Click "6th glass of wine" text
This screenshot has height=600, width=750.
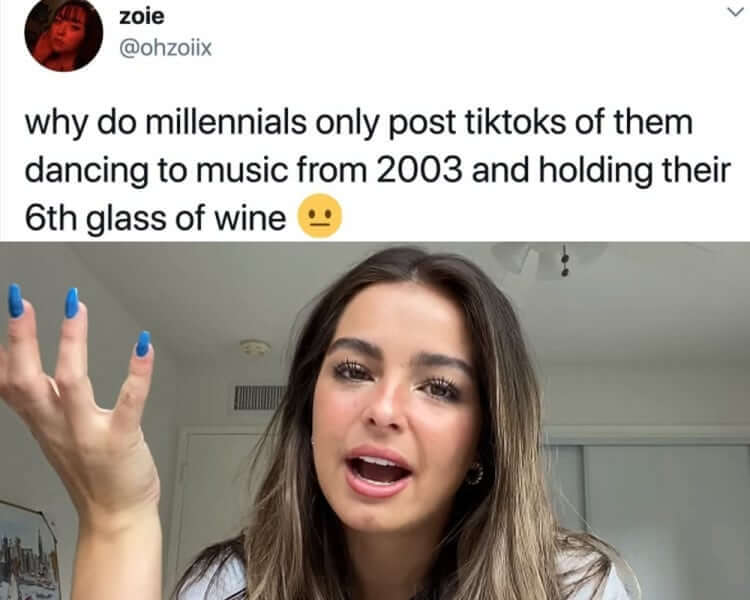tap(155, 219)
